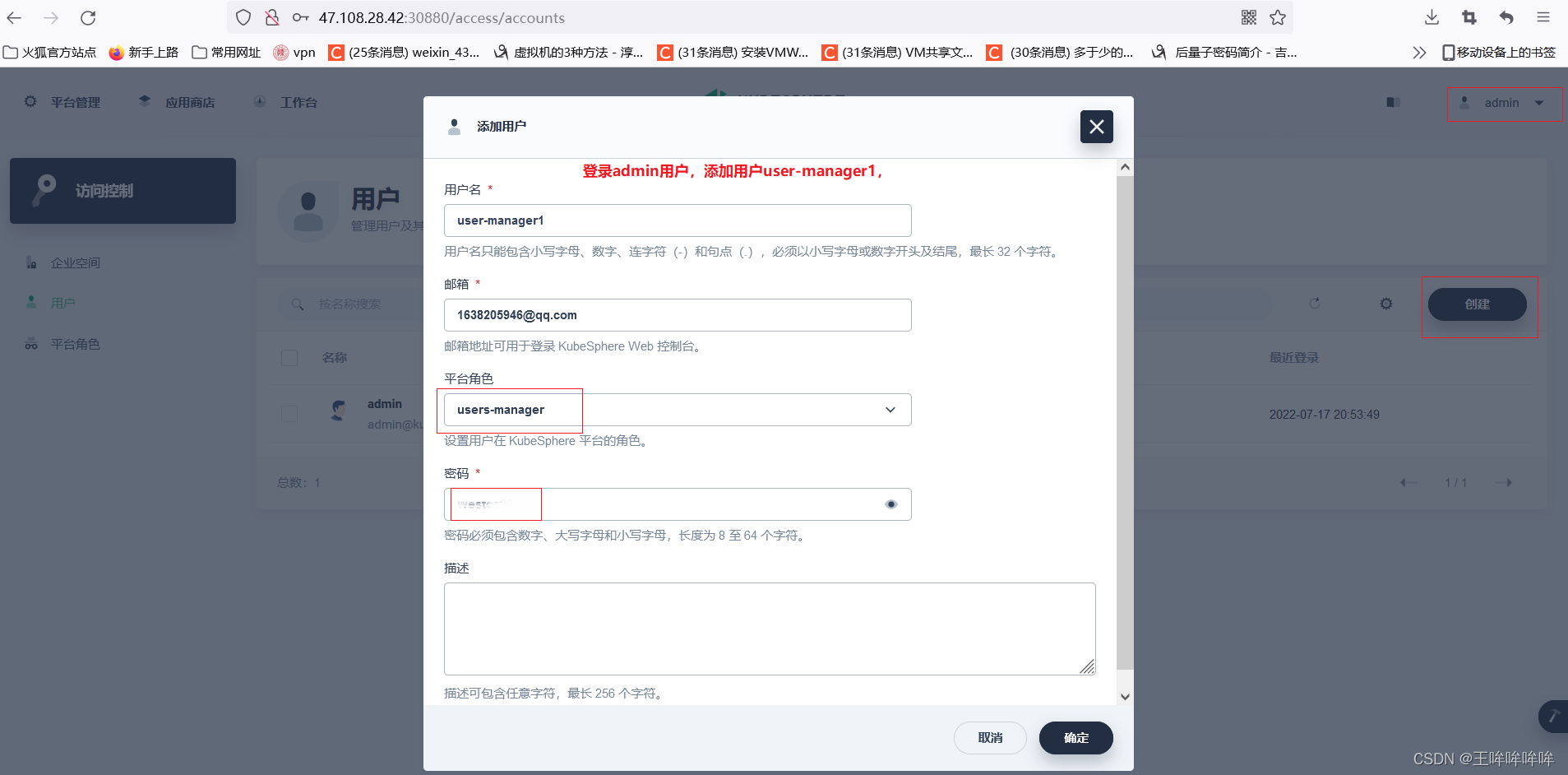The image size is (1568, 775).
Task: Reload the current page
Action: pyautogui.click(x=88, y=17)
